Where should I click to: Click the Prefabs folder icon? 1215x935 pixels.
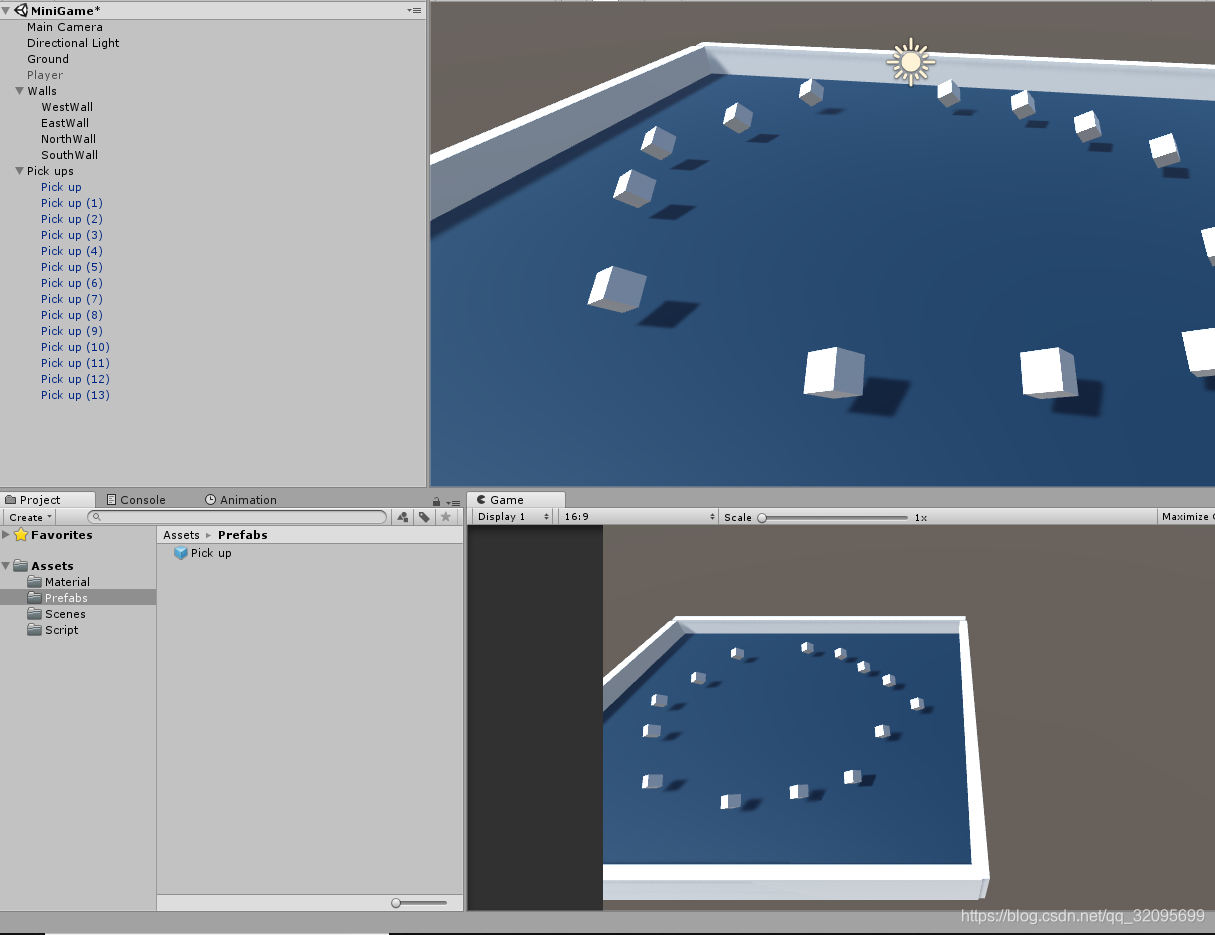[x=35, y=598]
